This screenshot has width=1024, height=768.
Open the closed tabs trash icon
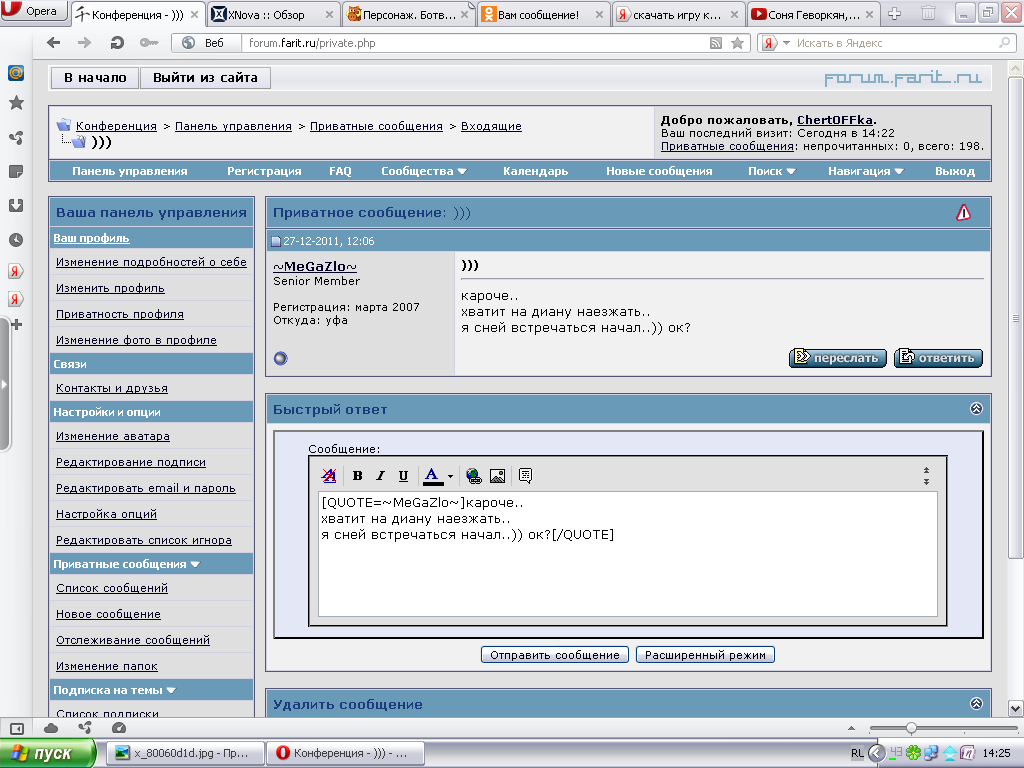coord(928,13)
